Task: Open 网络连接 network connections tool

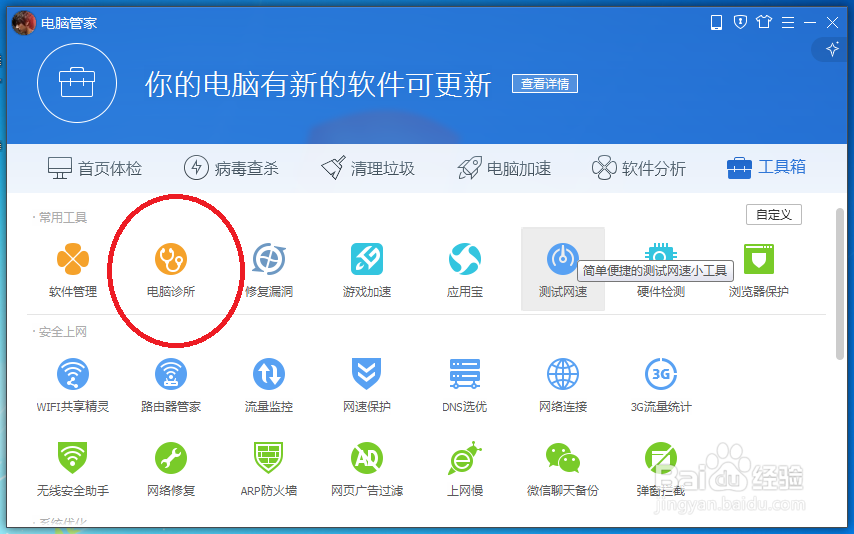Action: pos(563,385)
